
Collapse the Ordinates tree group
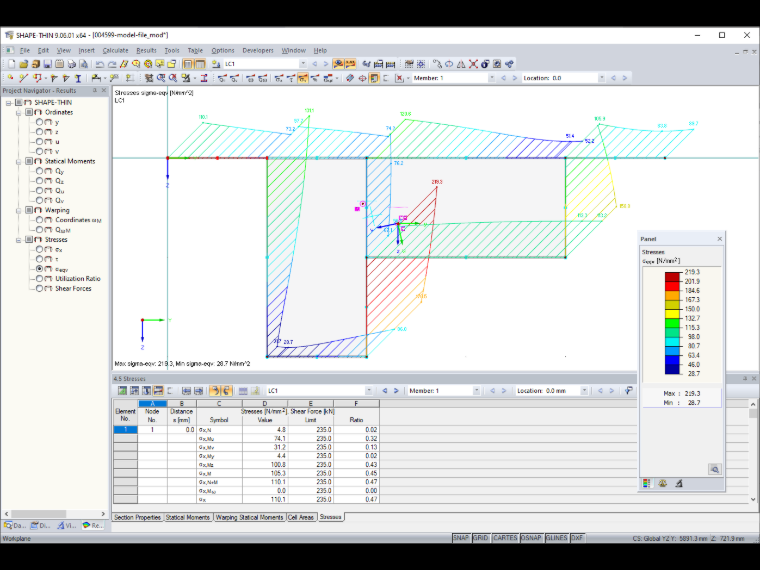[x=18, y=112]
